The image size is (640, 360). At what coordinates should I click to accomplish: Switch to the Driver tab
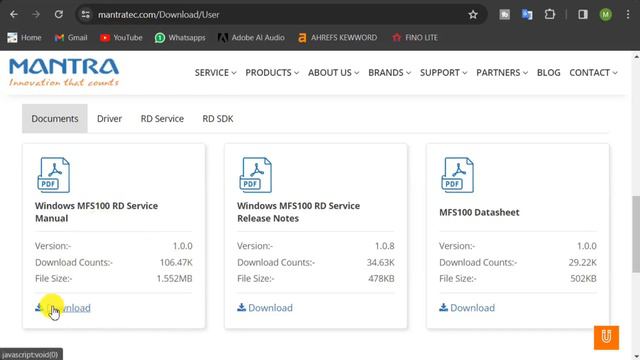[109, 119]
